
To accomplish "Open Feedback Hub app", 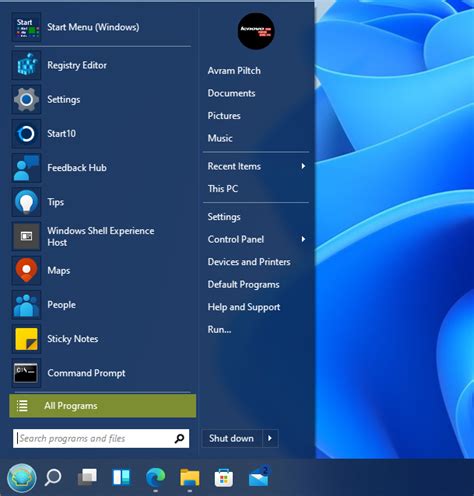I will tap(100, 168).
